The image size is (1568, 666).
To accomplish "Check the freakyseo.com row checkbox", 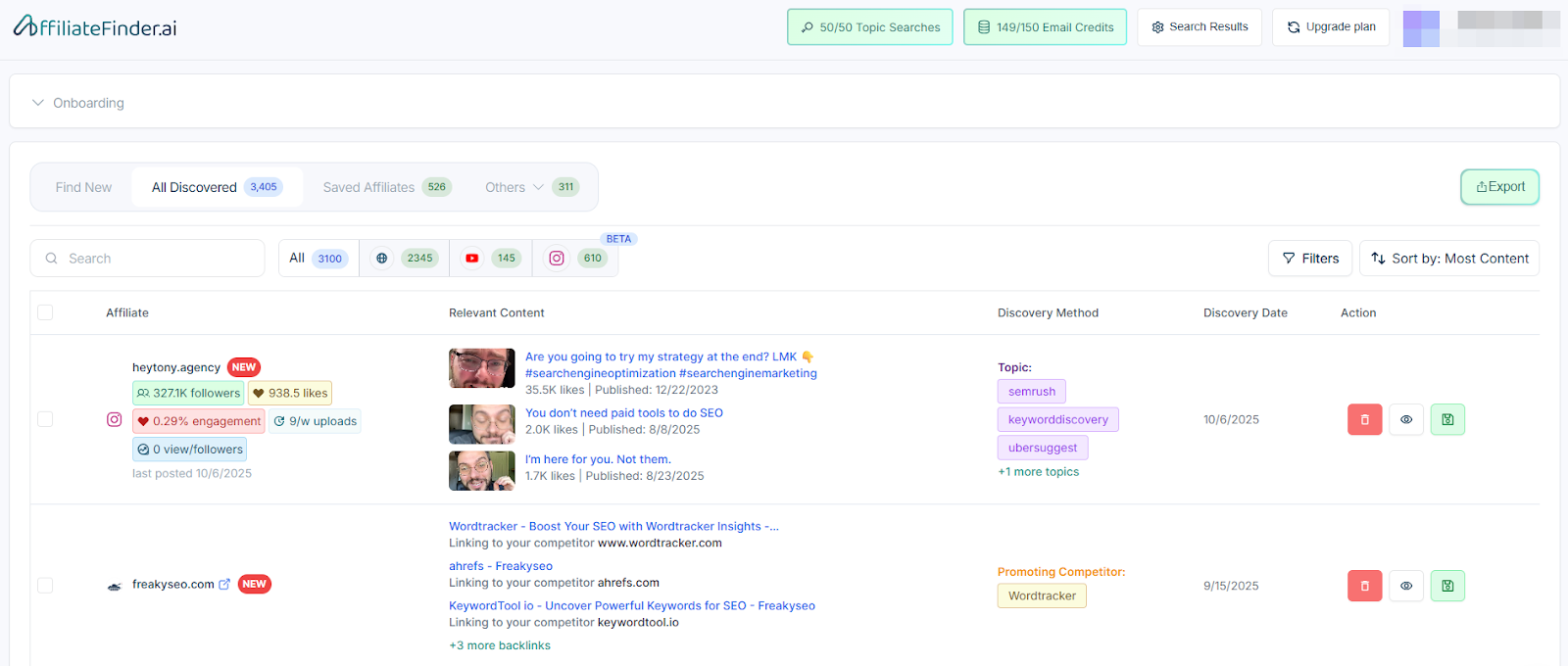I will 45,585.
